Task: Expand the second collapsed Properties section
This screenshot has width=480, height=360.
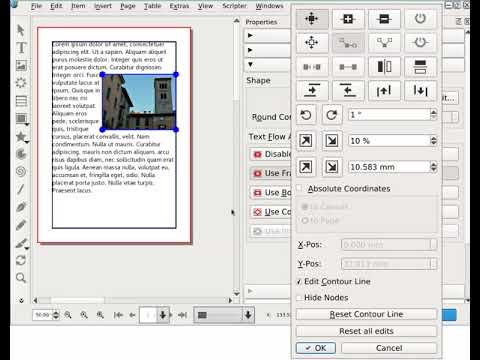Action: click(250, 50)
